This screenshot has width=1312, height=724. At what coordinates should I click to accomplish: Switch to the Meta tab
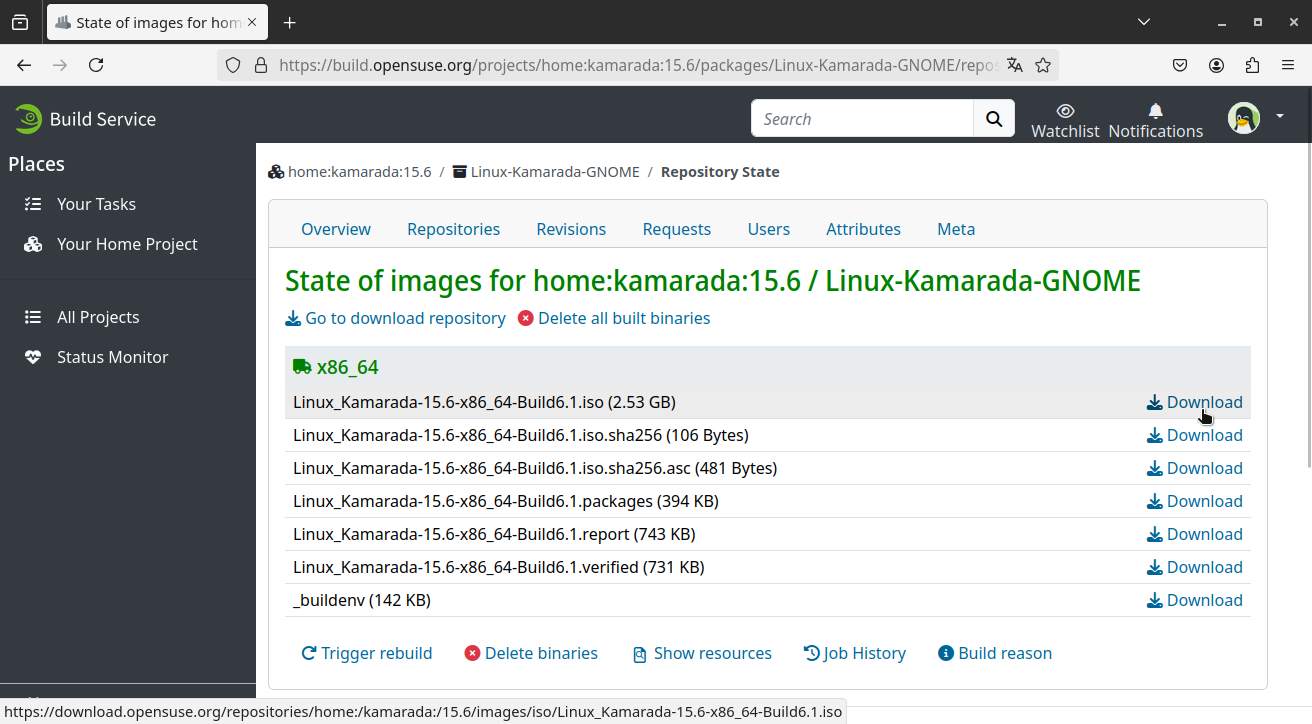[x=956, y=229]
